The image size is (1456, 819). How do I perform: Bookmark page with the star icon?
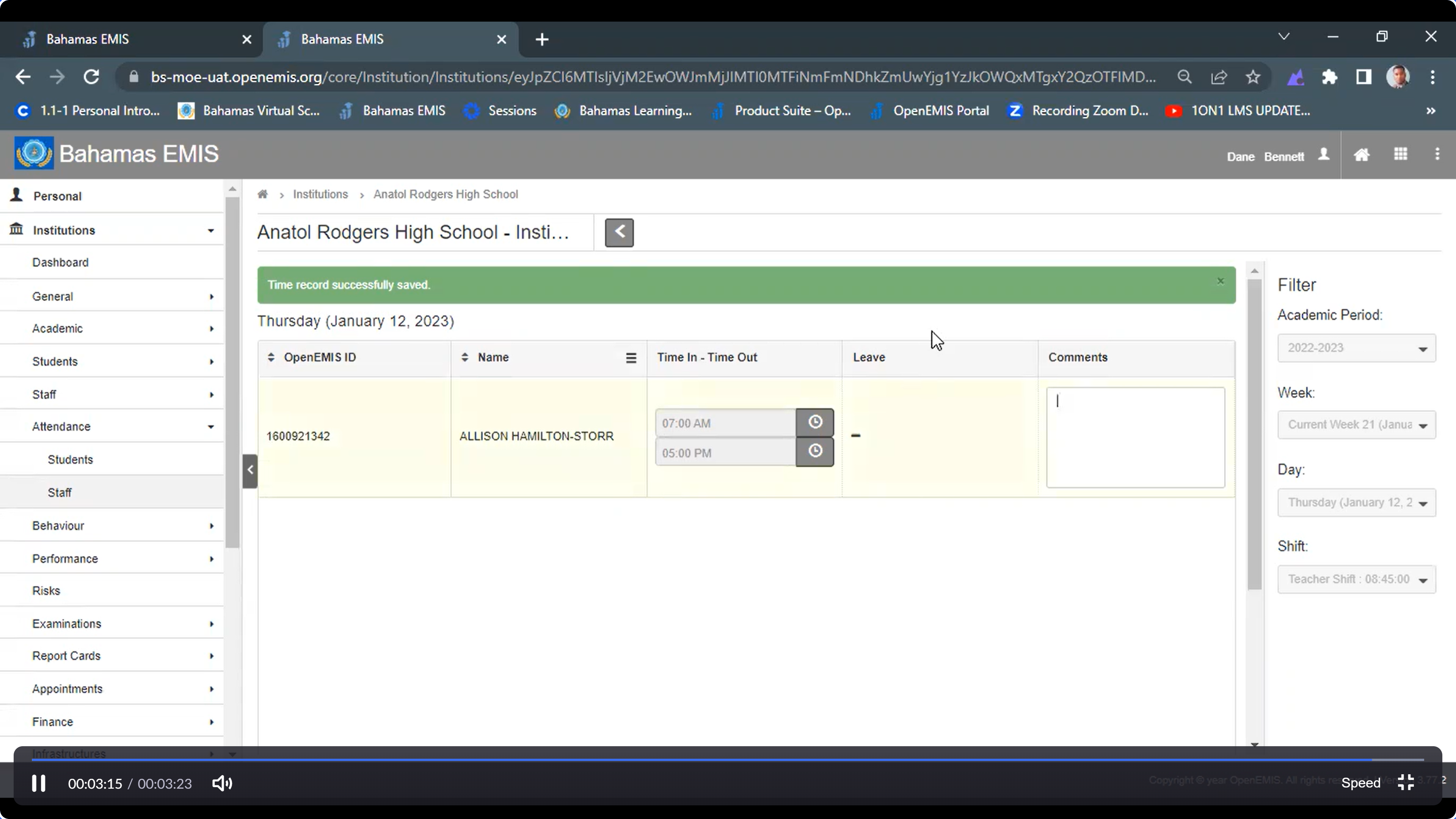(1253, 77)
